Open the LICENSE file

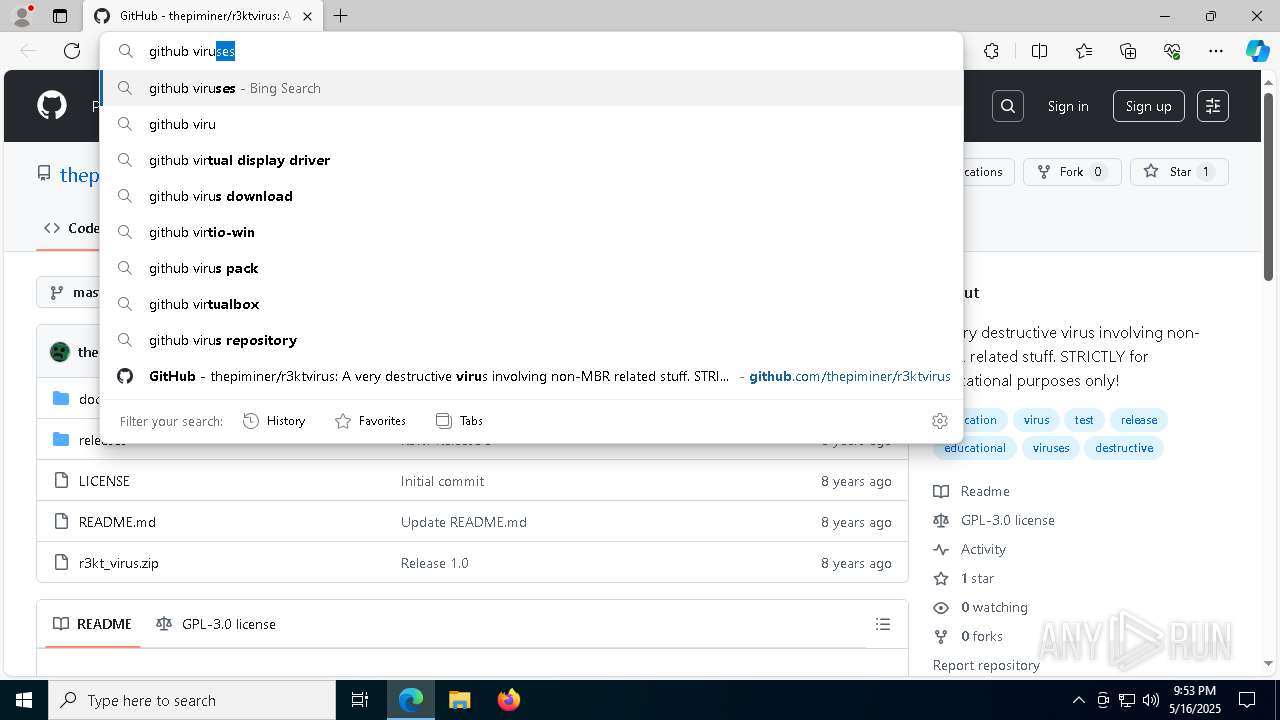tap(104, 481)
